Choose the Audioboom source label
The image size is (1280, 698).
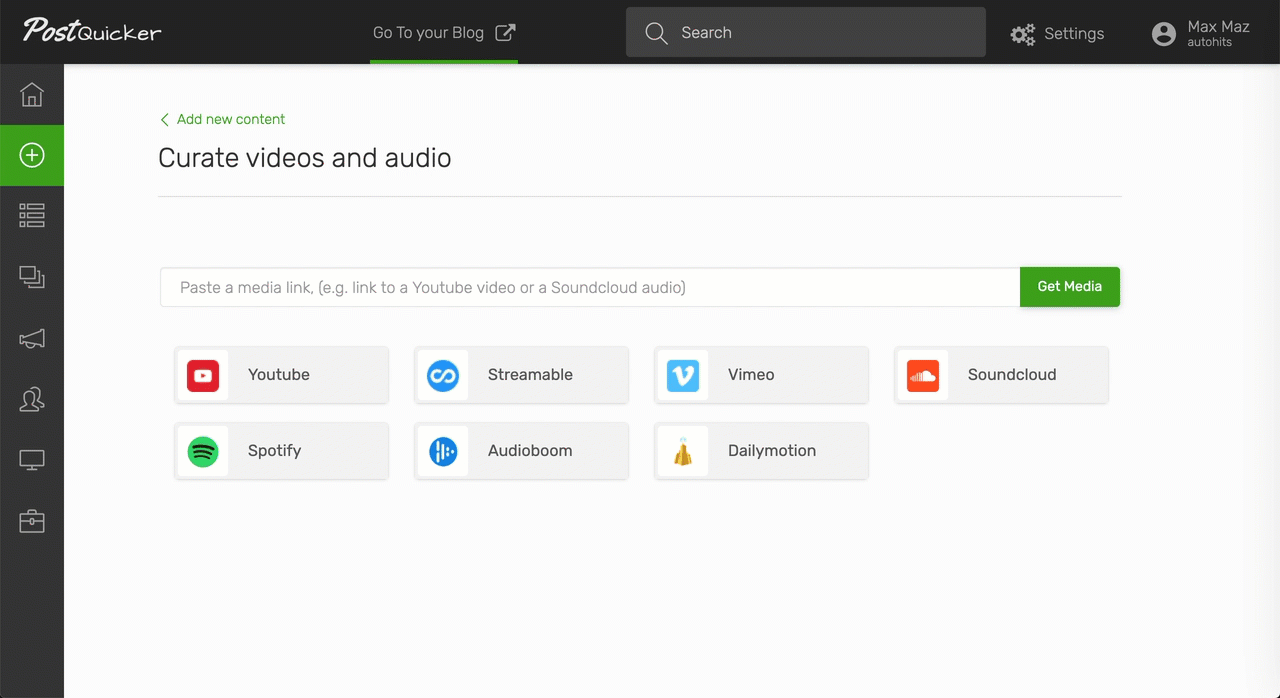[530, 451]
